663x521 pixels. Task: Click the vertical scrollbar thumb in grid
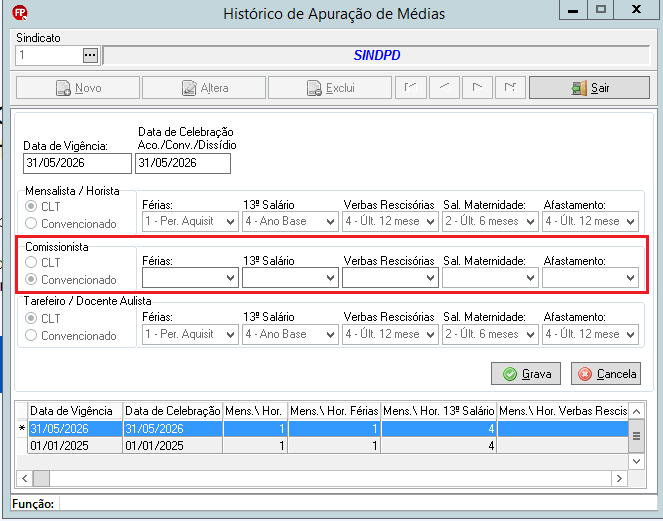(636, 436)
